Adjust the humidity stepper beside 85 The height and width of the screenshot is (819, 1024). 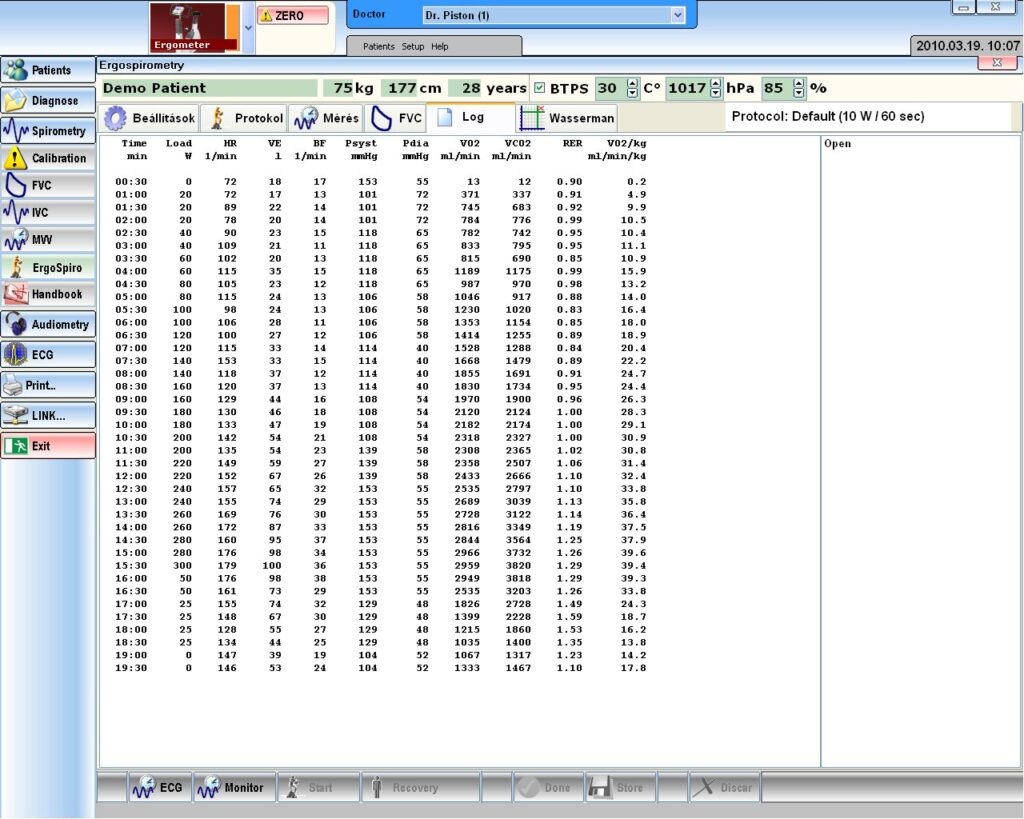(x=799, y=88)
